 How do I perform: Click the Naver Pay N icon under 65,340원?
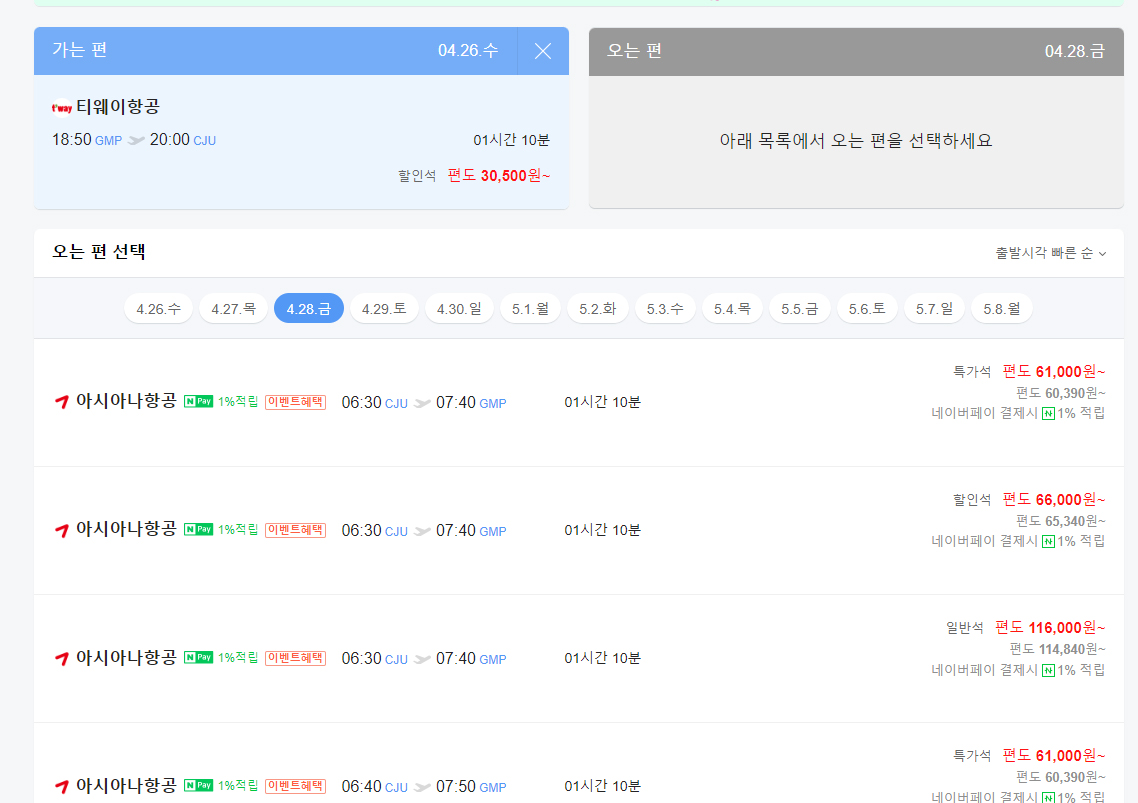[1048, 542]
